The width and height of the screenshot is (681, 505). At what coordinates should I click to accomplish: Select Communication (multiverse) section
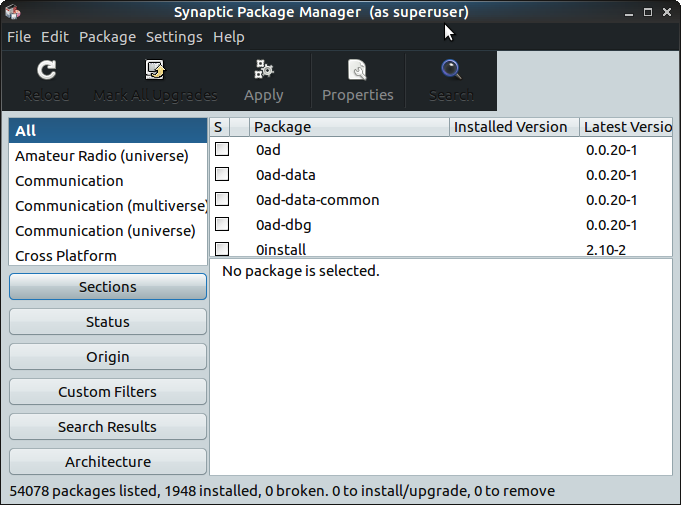(108, 206)
